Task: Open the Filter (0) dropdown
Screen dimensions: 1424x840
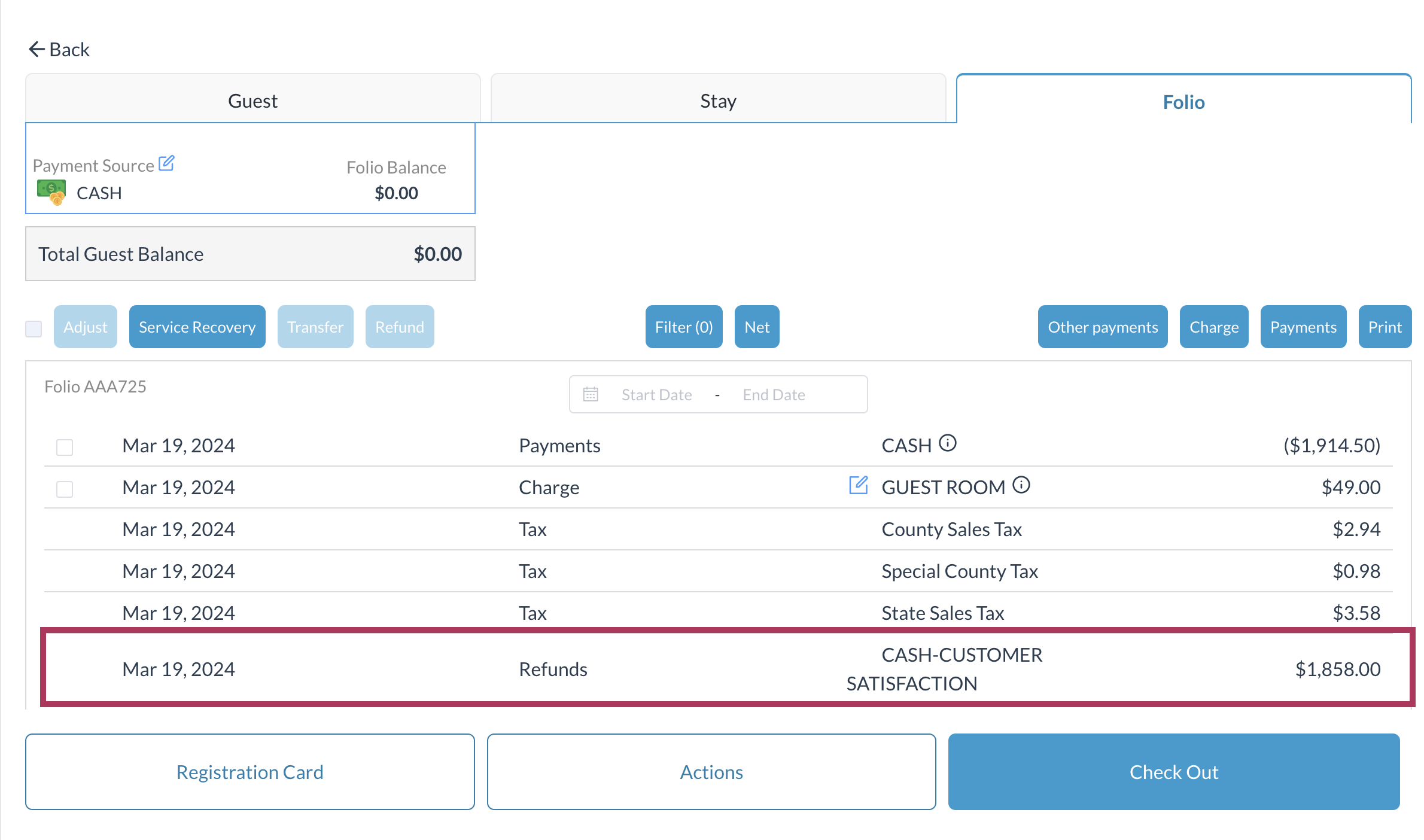Action: [x=683, y=327]
